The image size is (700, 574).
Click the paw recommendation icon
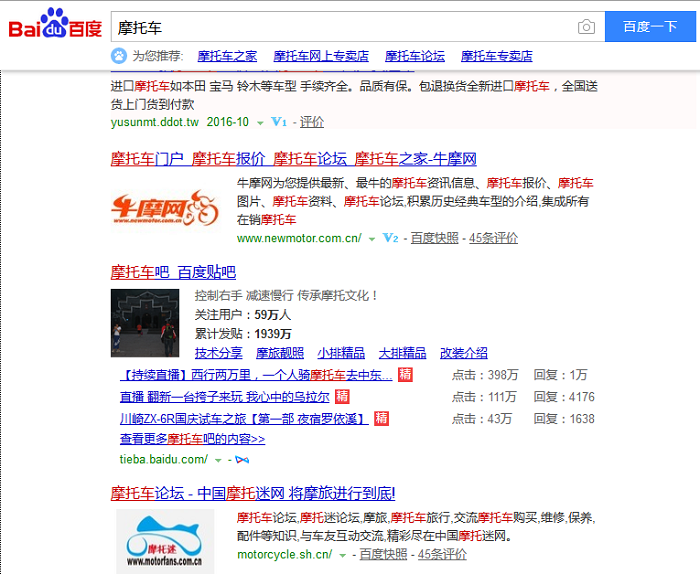119,56
